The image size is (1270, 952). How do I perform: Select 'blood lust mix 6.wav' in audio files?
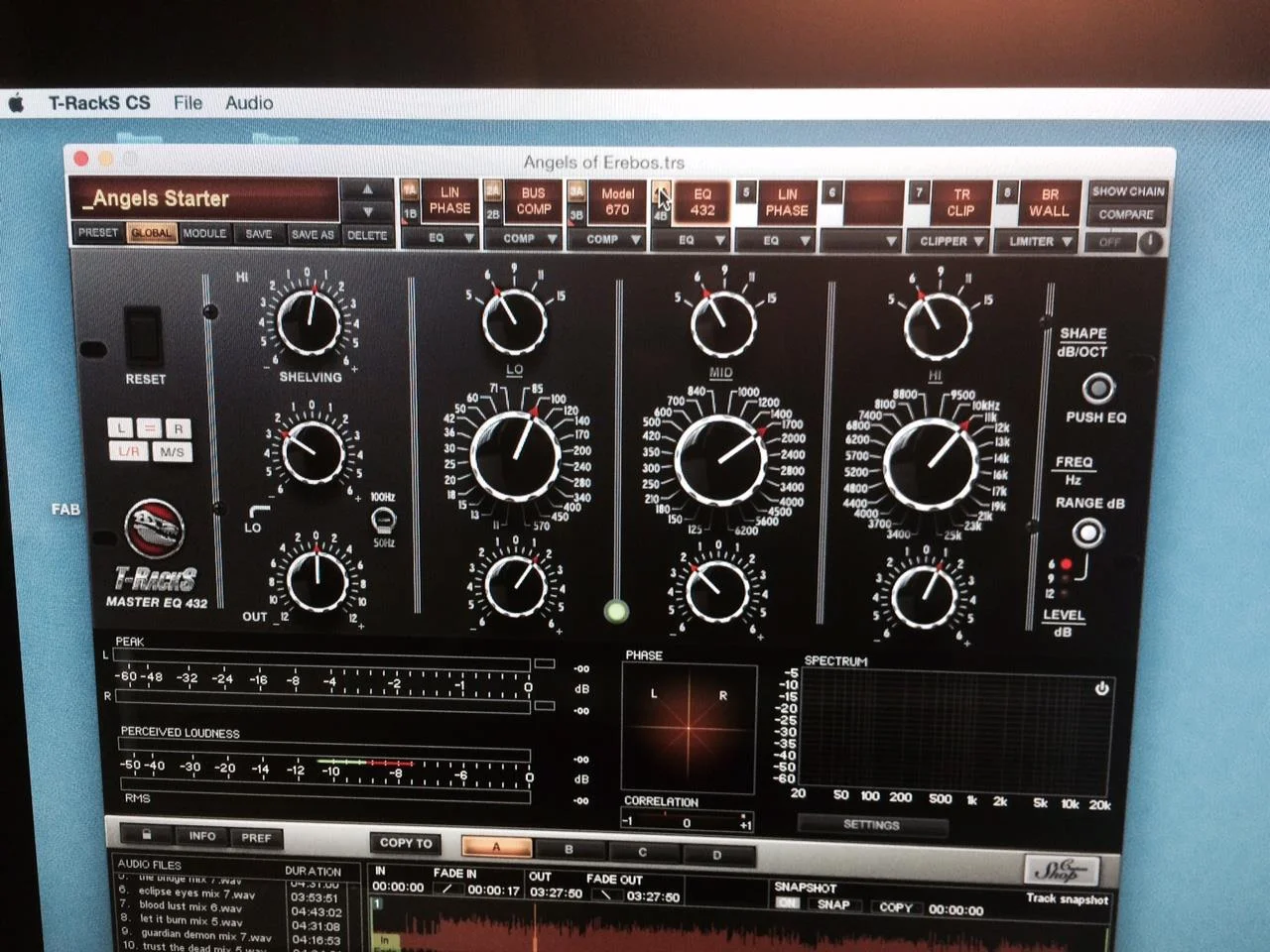190,907
